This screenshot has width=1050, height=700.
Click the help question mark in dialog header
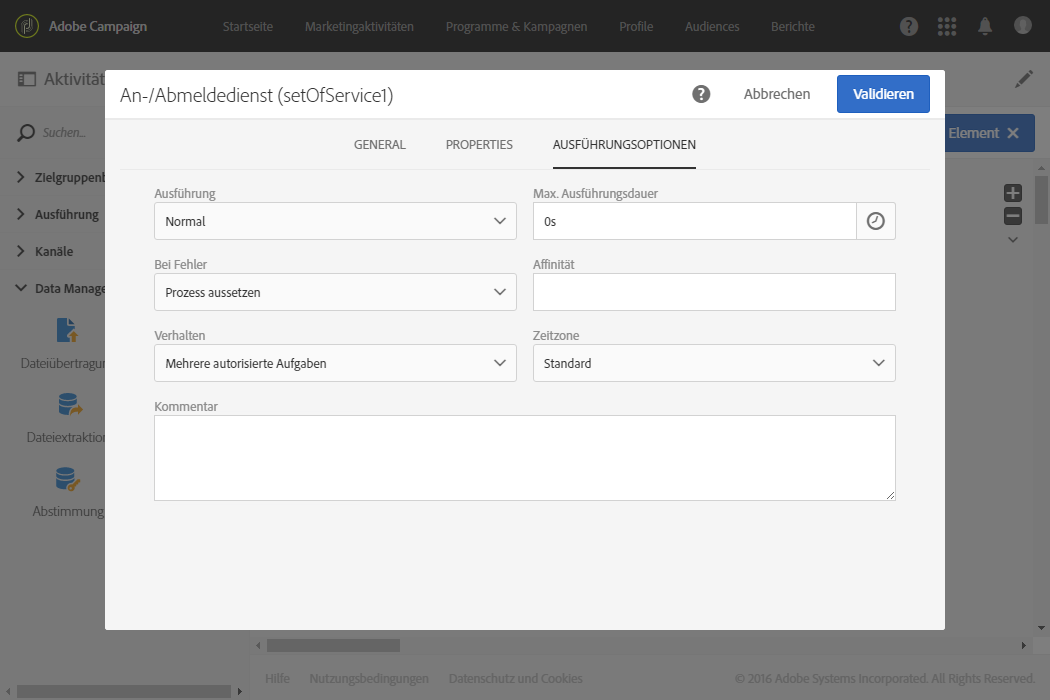(701, 94)
